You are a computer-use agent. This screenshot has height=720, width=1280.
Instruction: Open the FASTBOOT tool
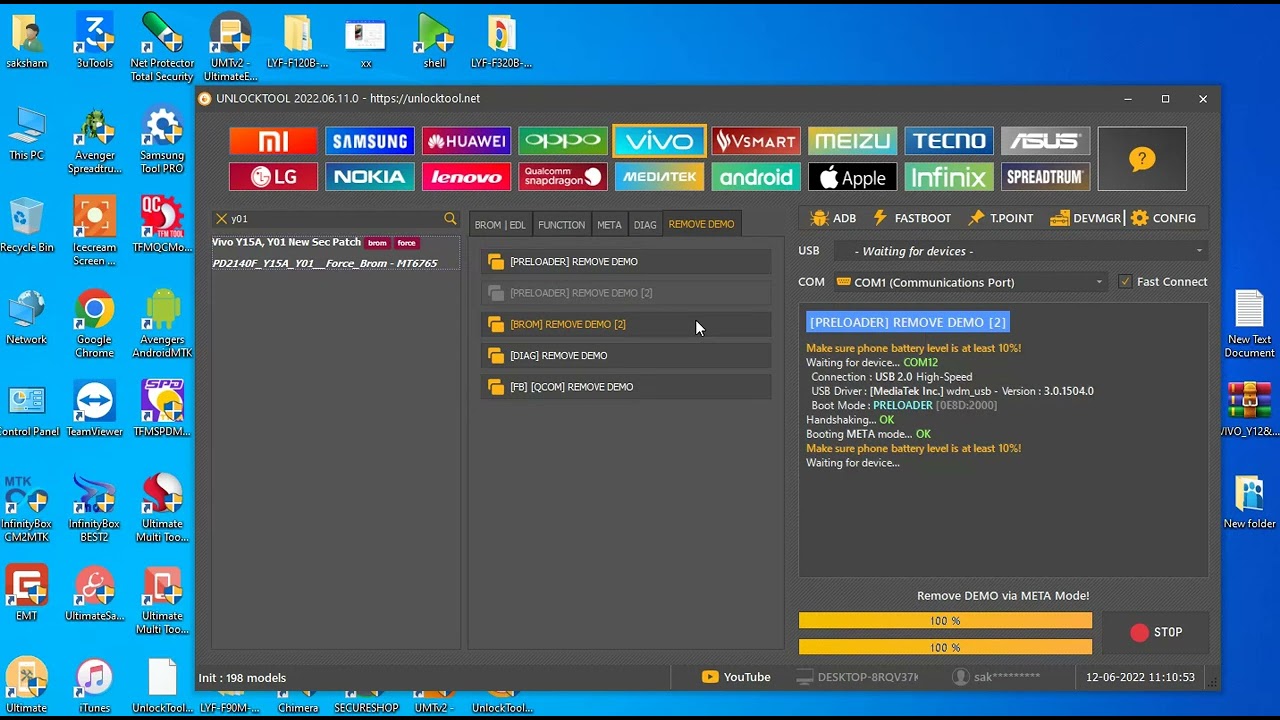(x=911, y=218)
